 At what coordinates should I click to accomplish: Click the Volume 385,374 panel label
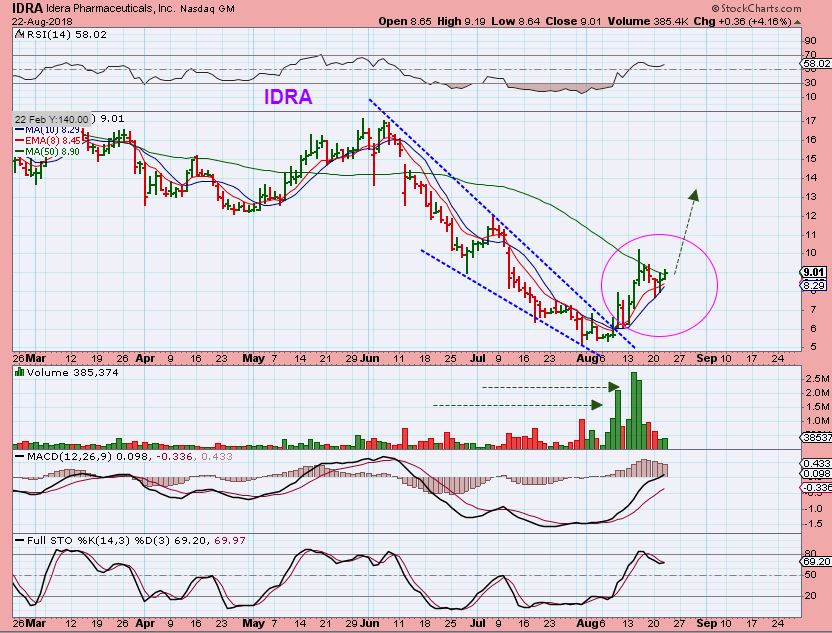point(73,372)
